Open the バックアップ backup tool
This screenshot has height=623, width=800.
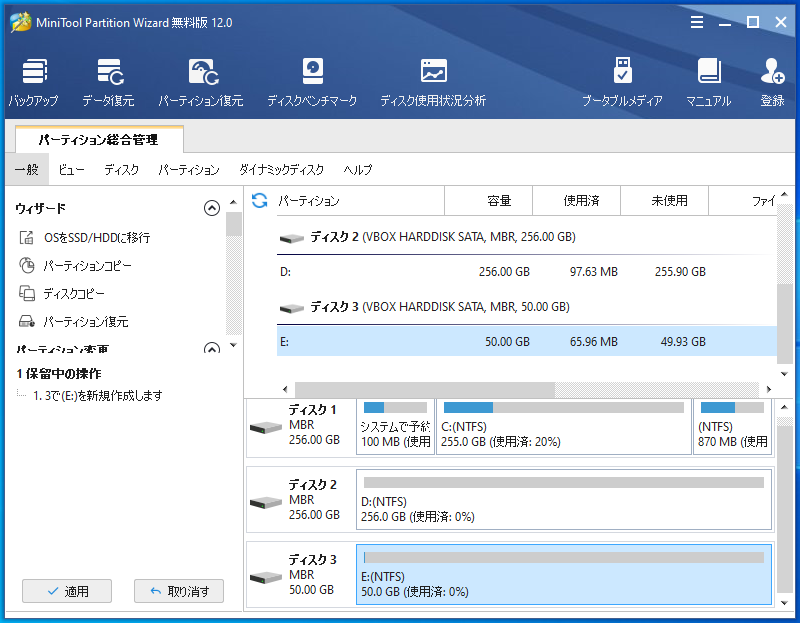(x=34, y=83)
